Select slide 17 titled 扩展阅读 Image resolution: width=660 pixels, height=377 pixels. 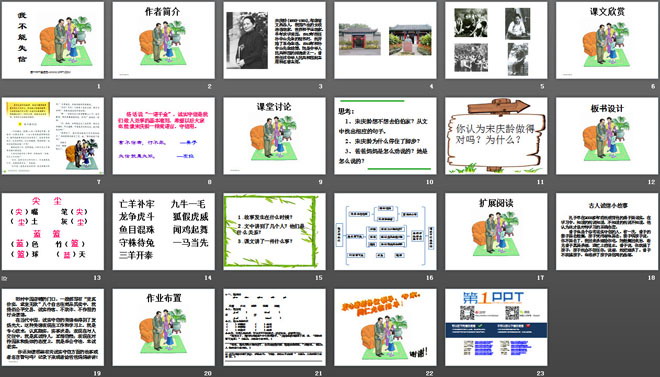[x=496, y=231]
